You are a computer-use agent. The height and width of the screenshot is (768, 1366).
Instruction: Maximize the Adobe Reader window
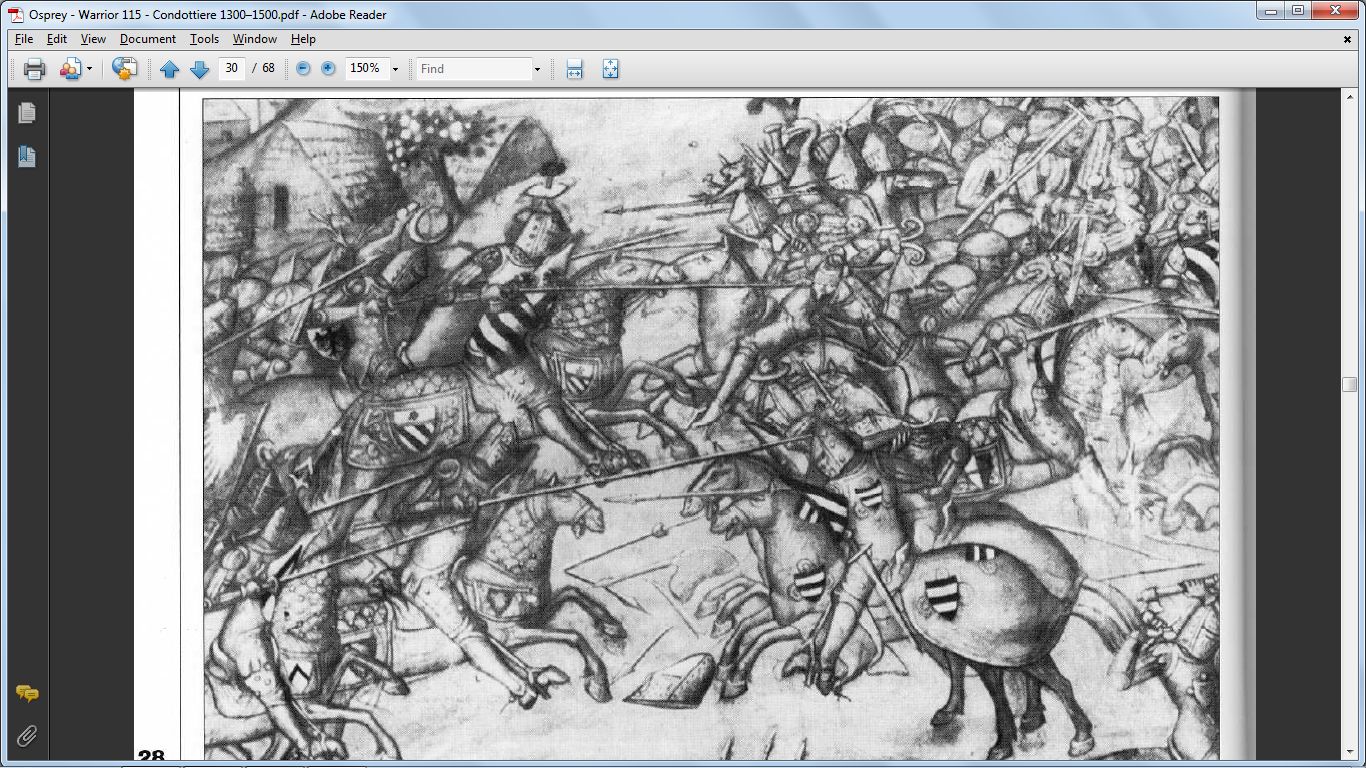(1297, 11)
